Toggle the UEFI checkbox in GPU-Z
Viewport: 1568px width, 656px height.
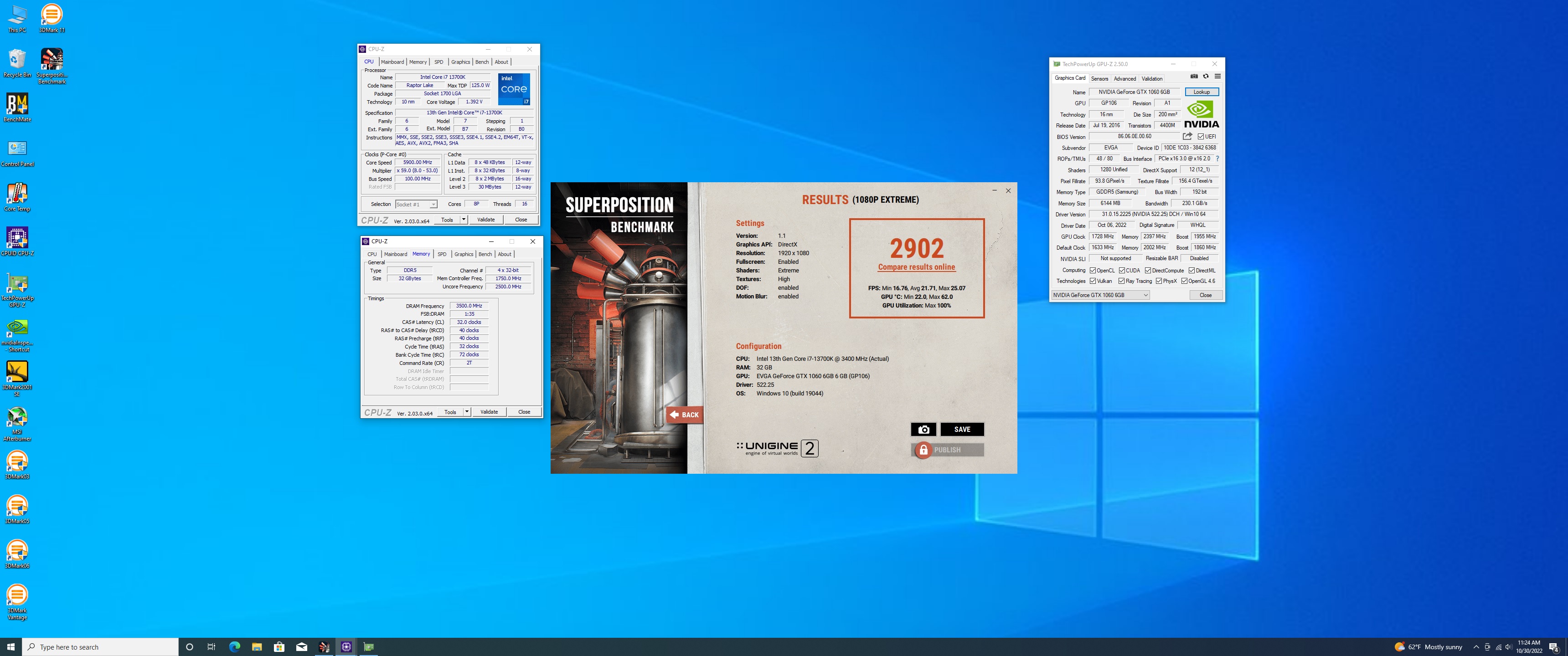[1200, 136]
